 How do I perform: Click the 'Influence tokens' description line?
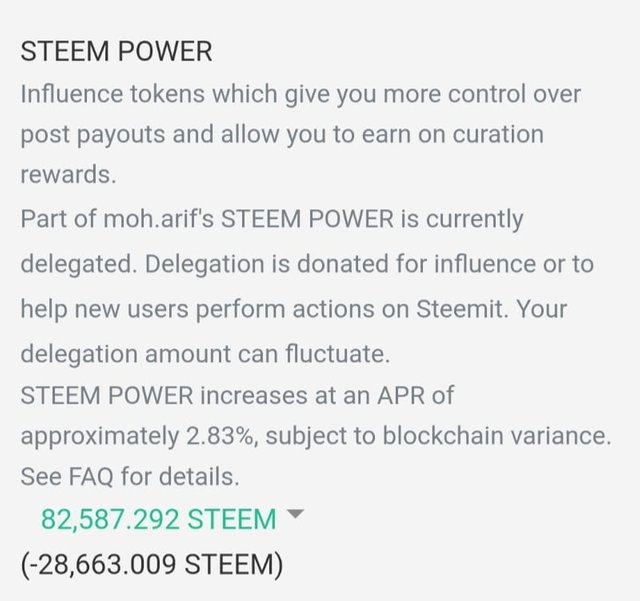point(300,95)
